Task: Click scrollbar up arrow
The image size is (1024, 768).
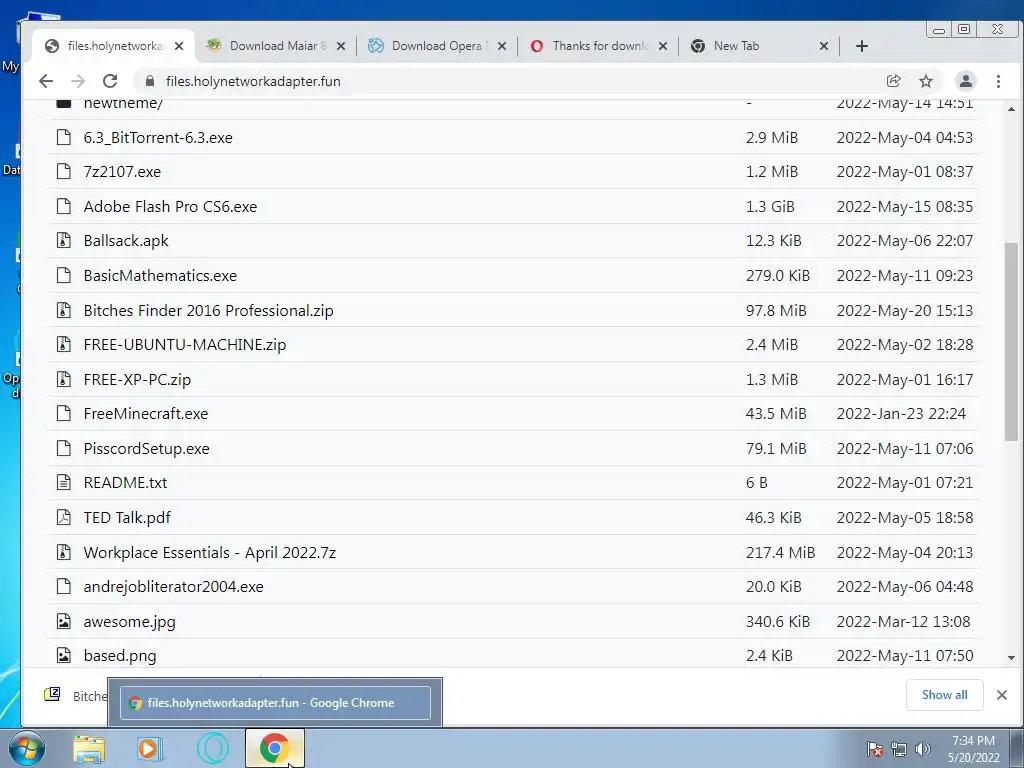Action: [x=1012, y=109]
